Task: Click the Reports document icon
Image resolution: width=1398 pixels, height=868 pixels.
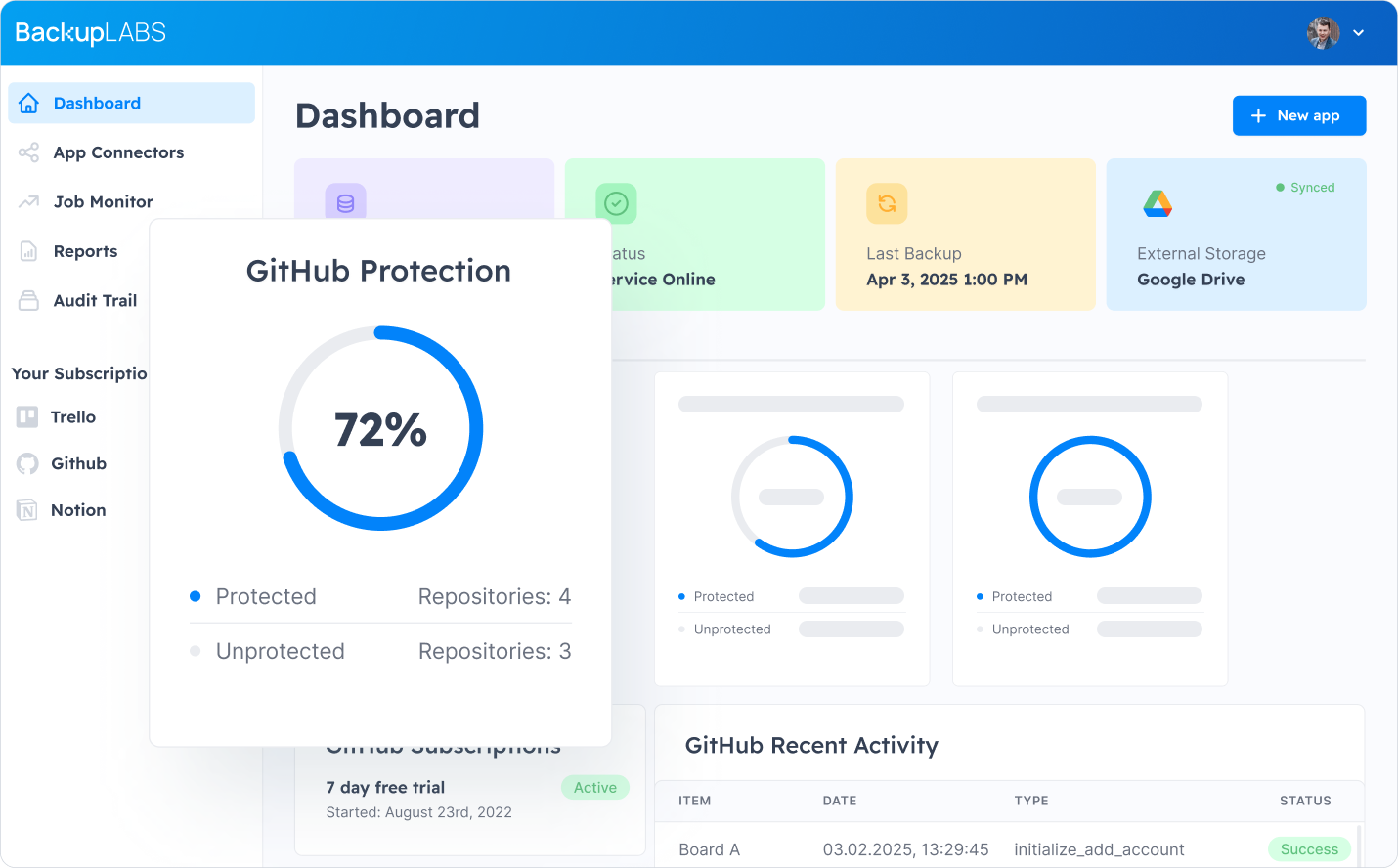Action: tap(29, 251)
